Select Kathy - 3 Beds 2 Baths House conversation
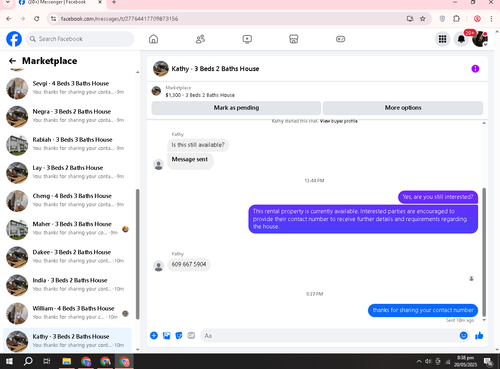Image resolution: width=500 pixels, height=369 pixels. [68, 341]
